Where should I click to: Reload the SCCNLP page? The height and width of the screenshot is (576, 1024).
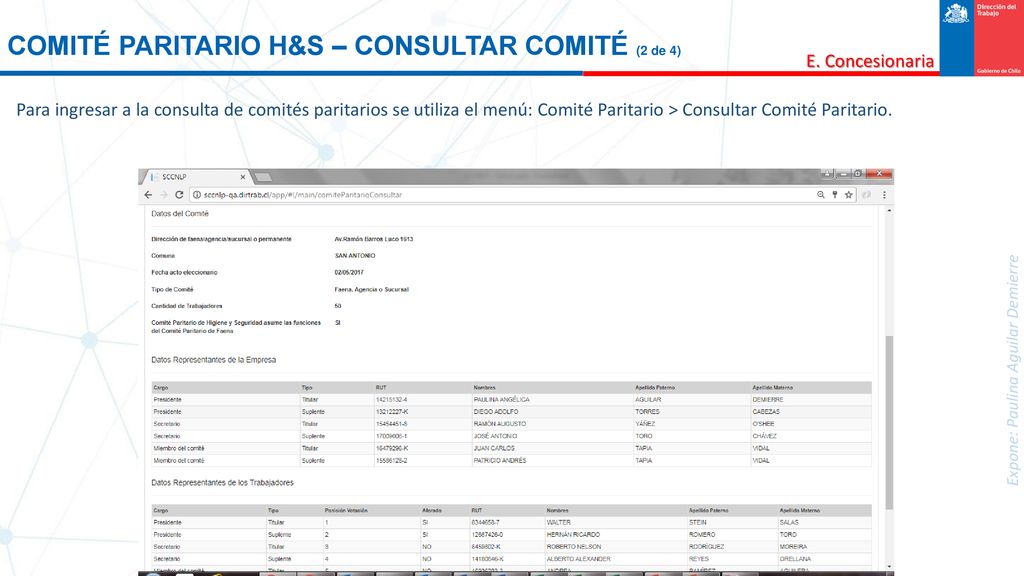[179, 195]
